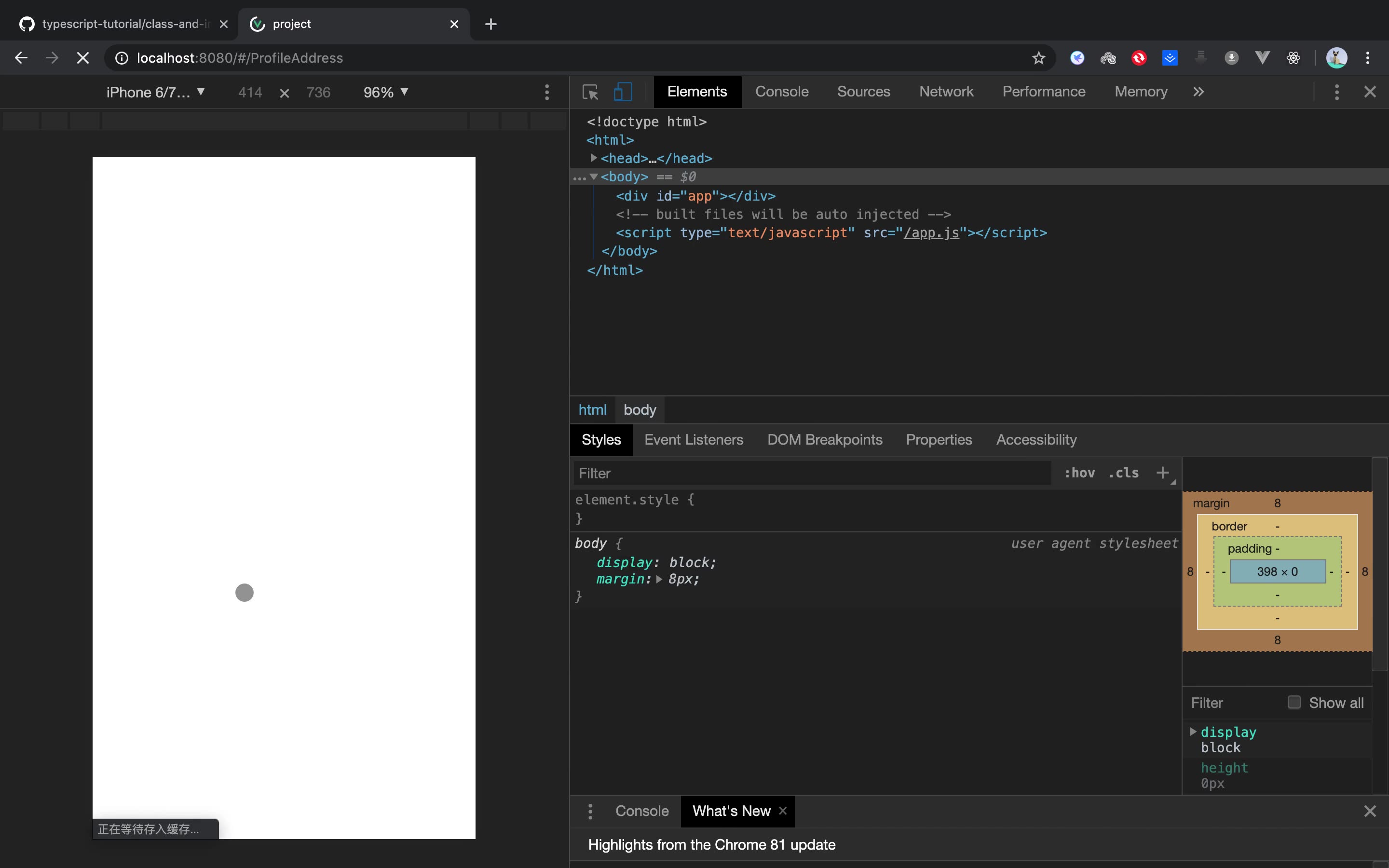This screenshot has height=868, width=1389.
Task: Enable the Show all checkbox
Action: pos(1294,702)
